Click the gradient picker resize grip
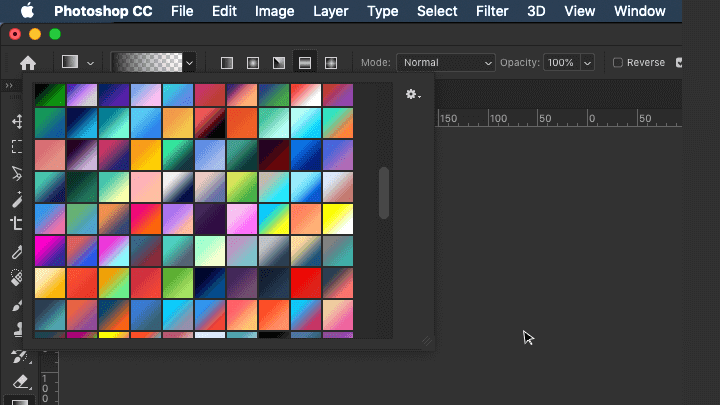720x405 pixels. [427, 341]
